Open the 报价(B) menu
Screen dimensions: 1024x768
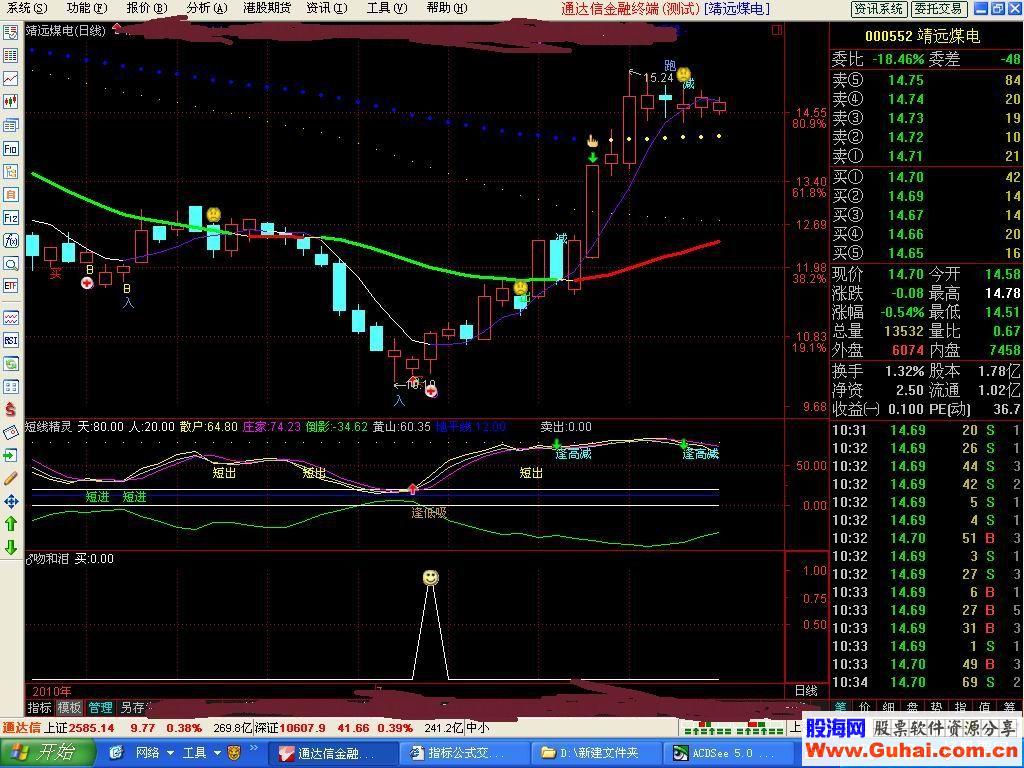click(147, 8)
